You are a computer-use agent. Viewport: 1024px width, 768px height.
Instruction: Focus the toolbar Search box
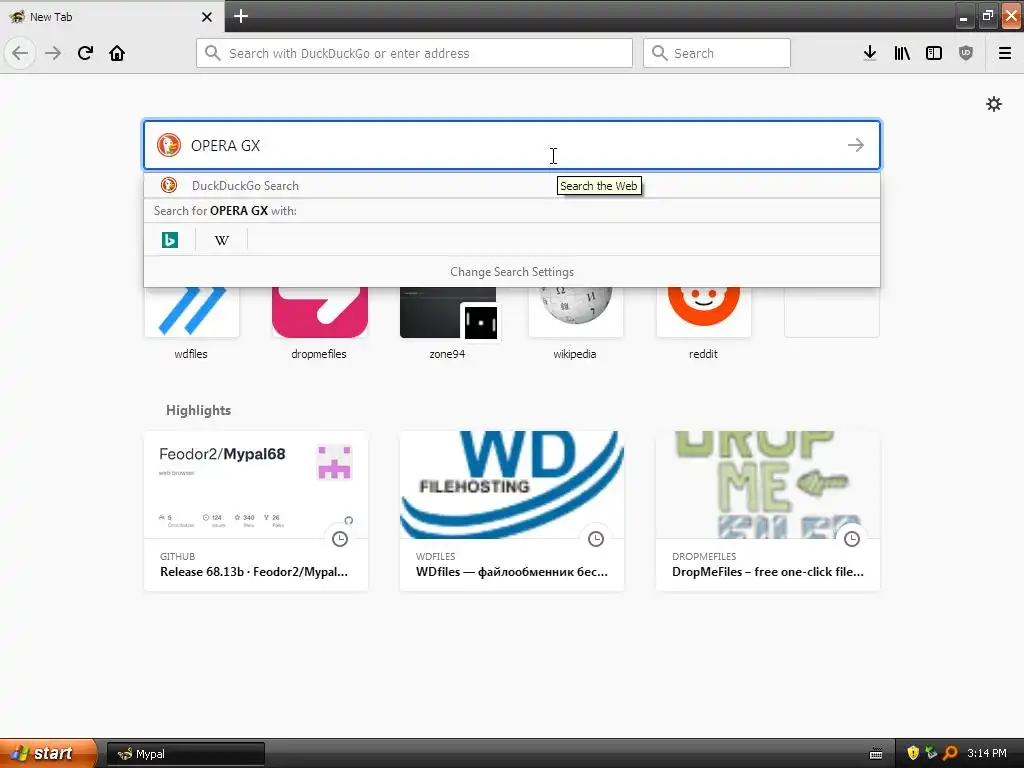[716, 53]
